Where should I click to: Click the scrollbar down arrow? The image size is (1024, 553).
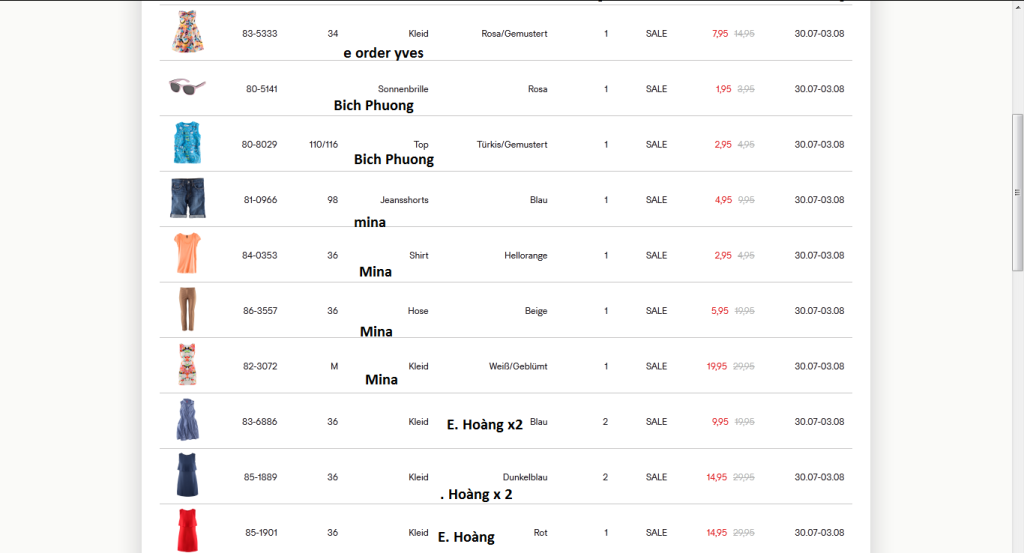click(1018, 546)
